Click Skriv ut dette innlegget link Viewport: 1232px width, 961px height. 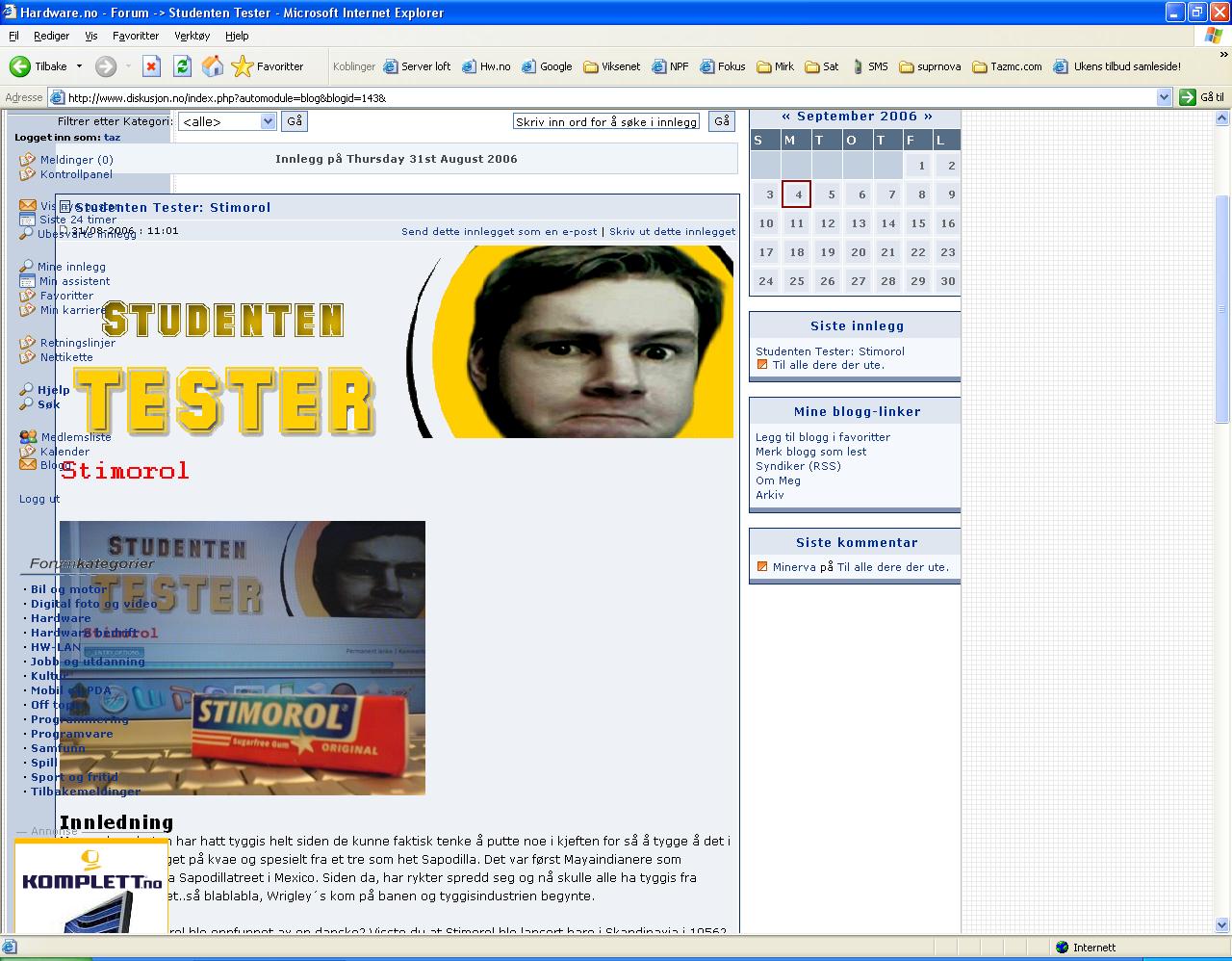tap(672, 232)
